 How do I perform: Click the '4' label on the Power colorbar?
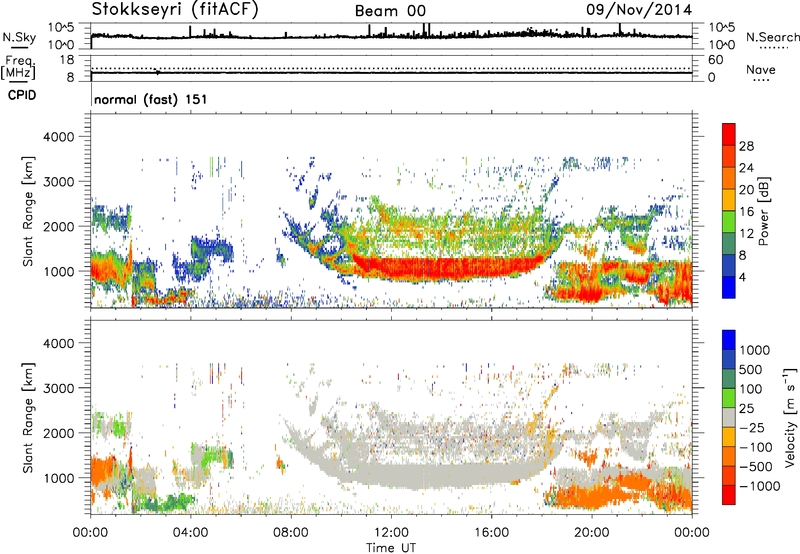pos(742,278)
